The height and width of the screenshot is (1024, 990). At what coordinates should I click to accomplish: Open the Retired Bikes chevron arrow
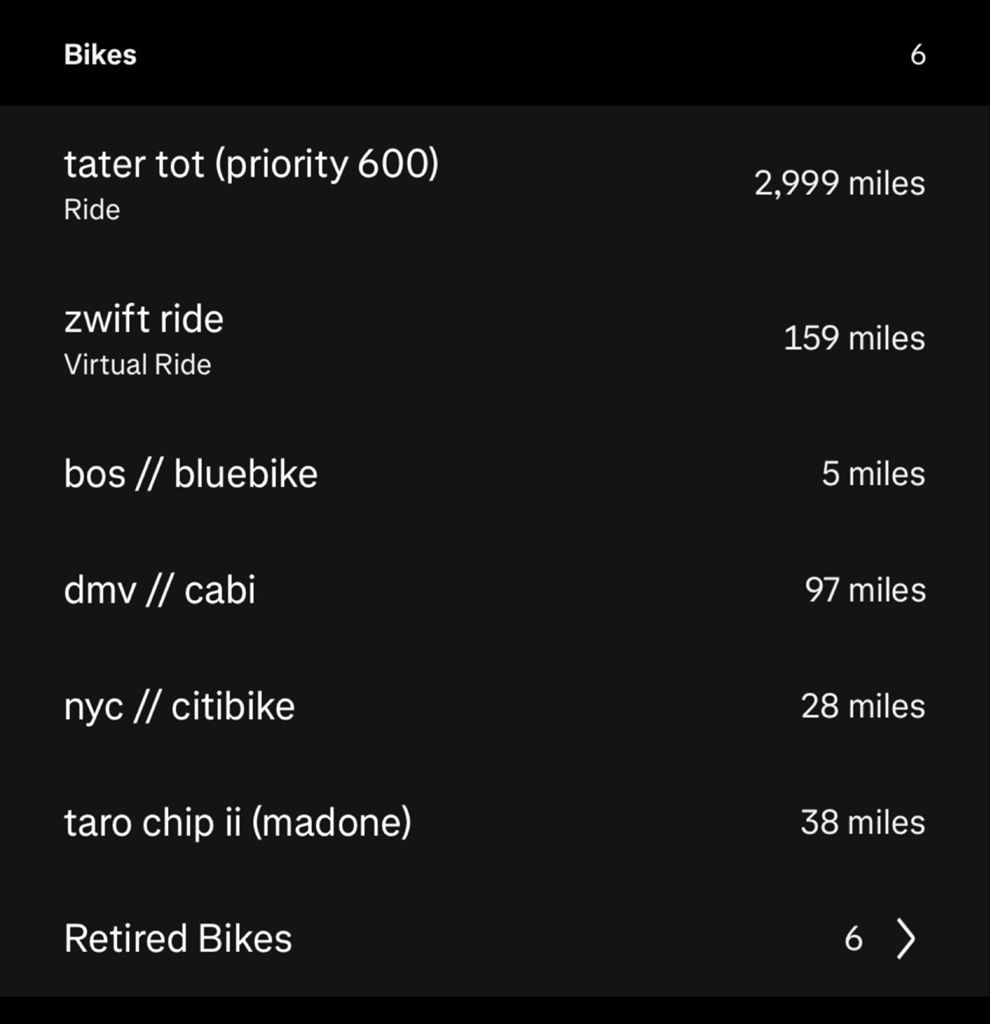905,939
